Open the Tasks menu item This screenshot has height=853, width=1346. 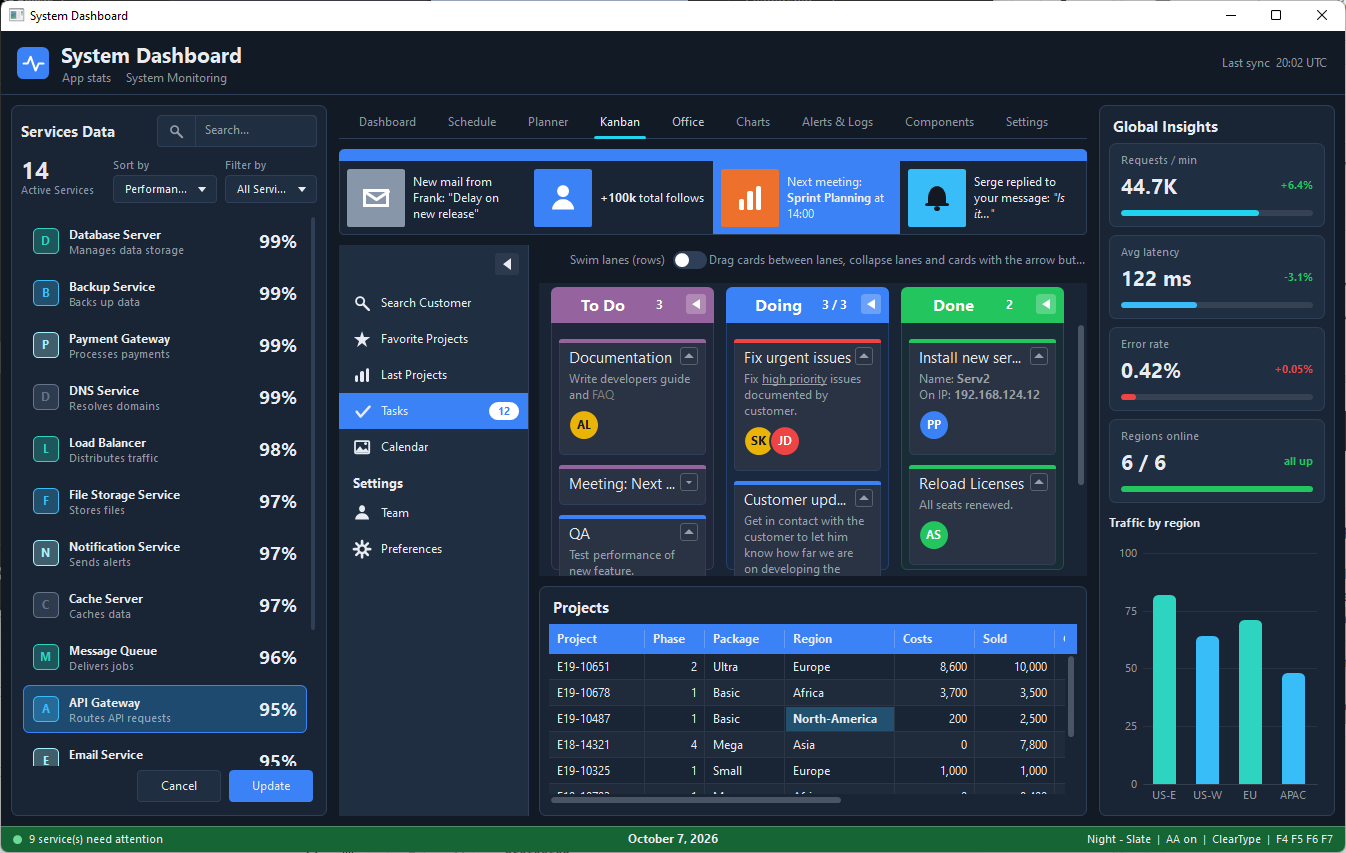coord(433,411)
